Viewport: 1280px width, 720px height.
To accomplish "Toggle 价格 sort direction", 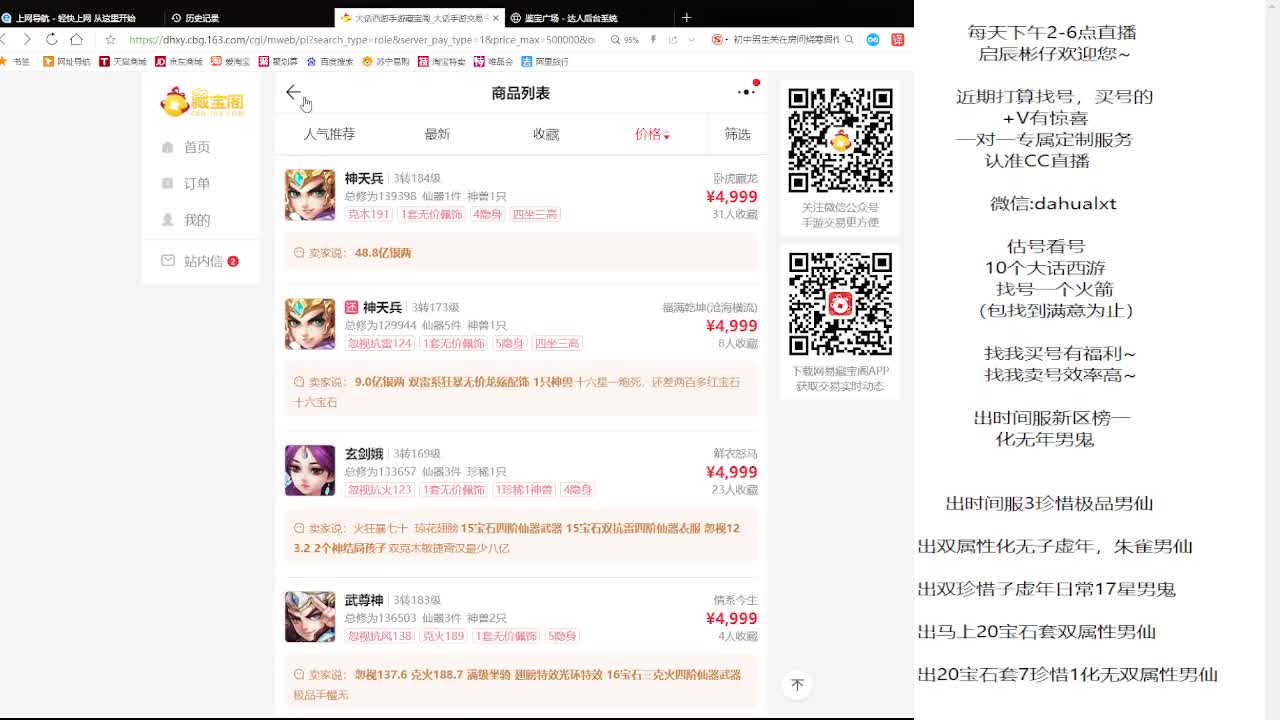I will (x=652, y=134).
